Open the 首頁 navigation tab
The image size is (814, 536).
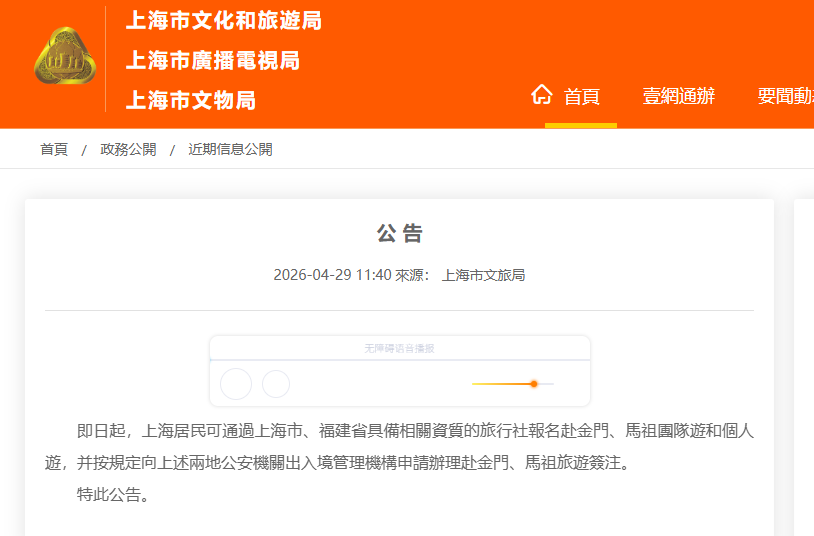point(581,97)
